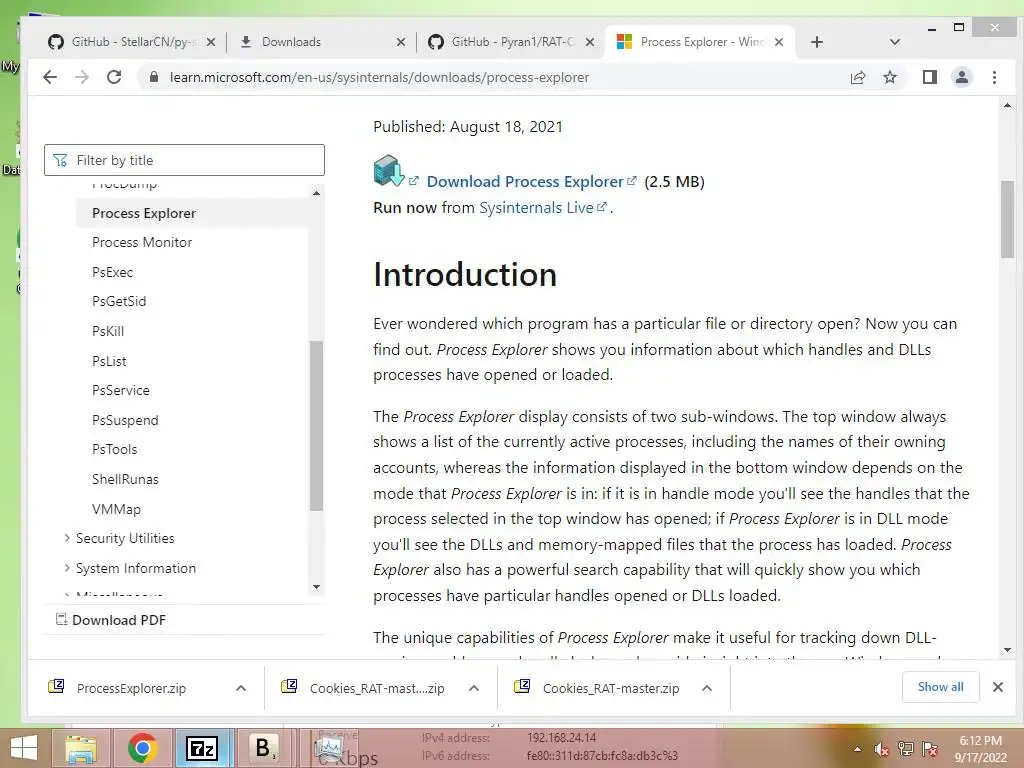
Task: Click Show all downloads button
Action: point(940,686)
